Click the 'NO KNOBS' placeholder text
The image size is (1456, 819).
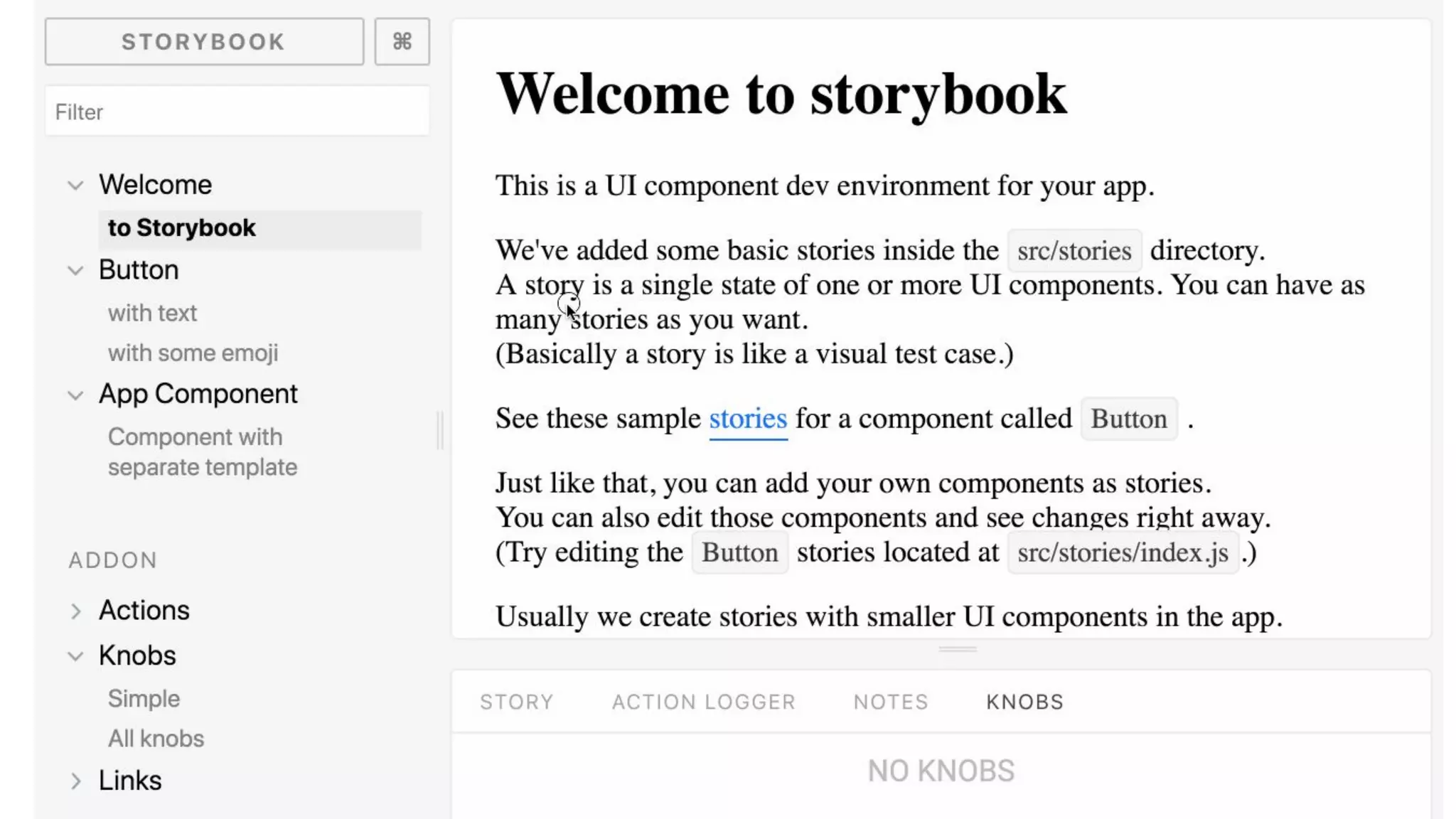pyautogui.click(x=941, y=771)
